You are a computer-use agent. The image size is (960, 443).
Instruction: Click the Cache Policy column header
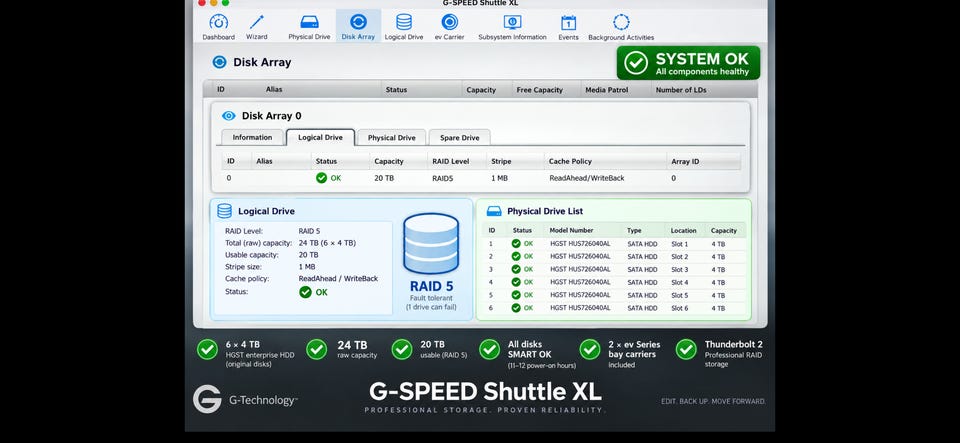tap(570, 162)
